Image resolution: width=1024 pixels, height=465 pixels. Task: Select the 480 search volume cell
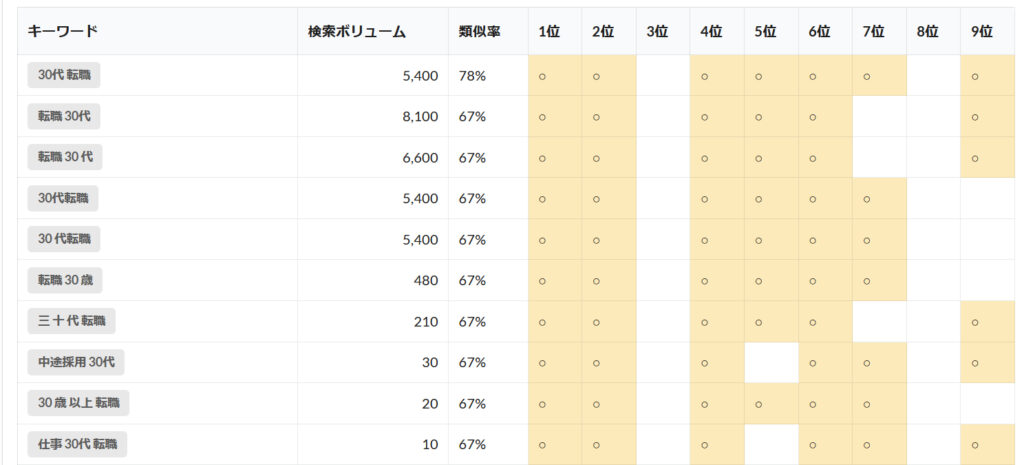(425, 280)
